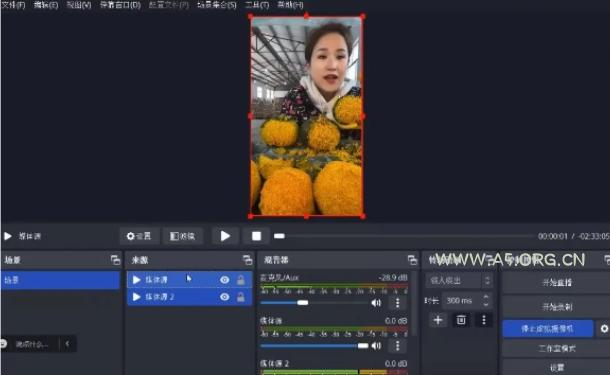Click the 媒体源 2 mixer channel label
Screen dimensions: 610x375
tap(275, 363)
